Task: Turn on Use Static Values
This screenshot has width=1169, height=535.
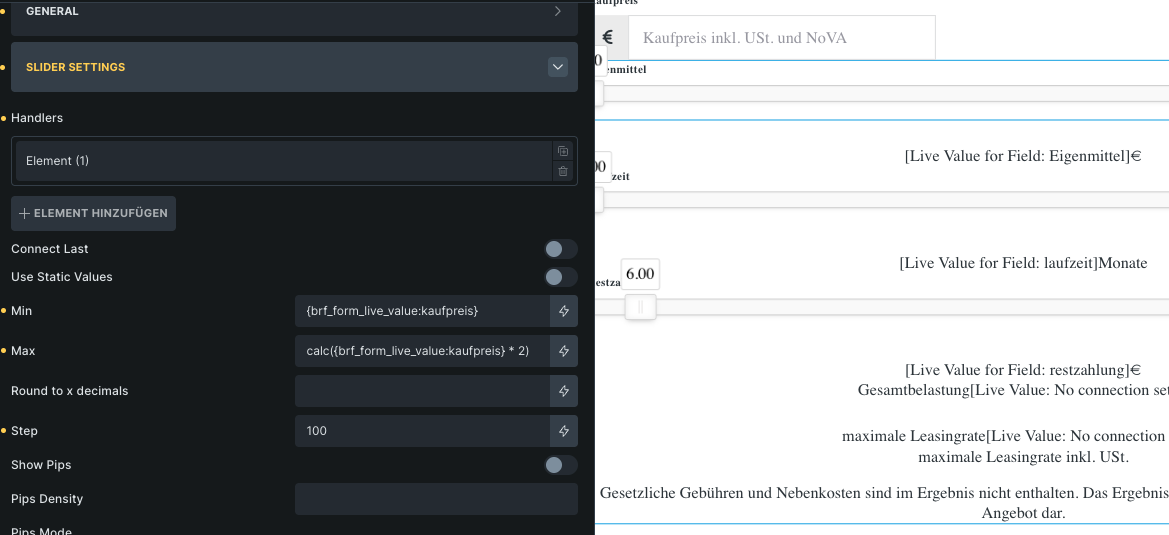Action: tap(560, 277)
